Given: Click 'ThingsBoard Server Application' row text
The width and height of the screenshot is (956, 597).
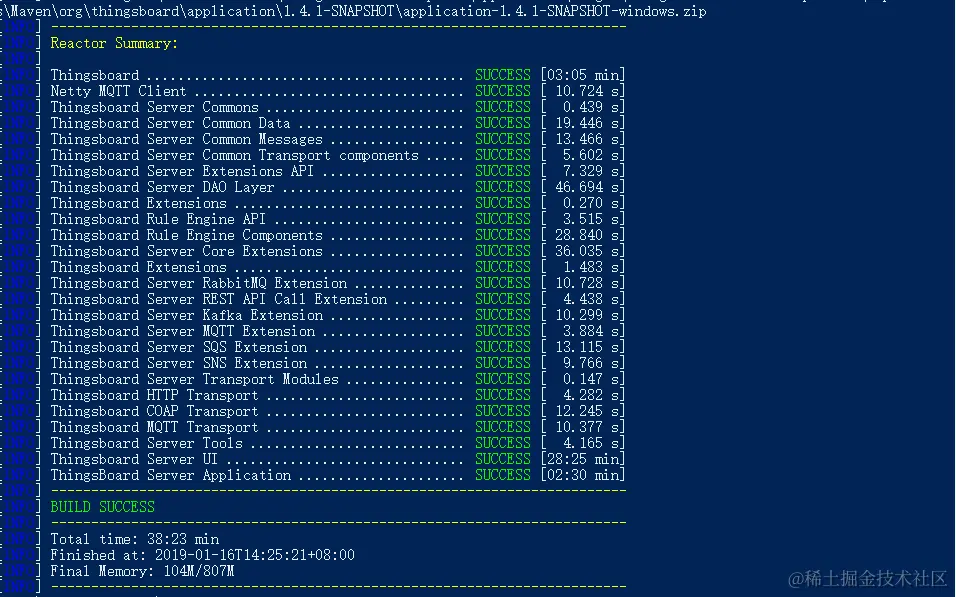Looking at the screenshot, I should pyautogui.click(x=171, y=475).
